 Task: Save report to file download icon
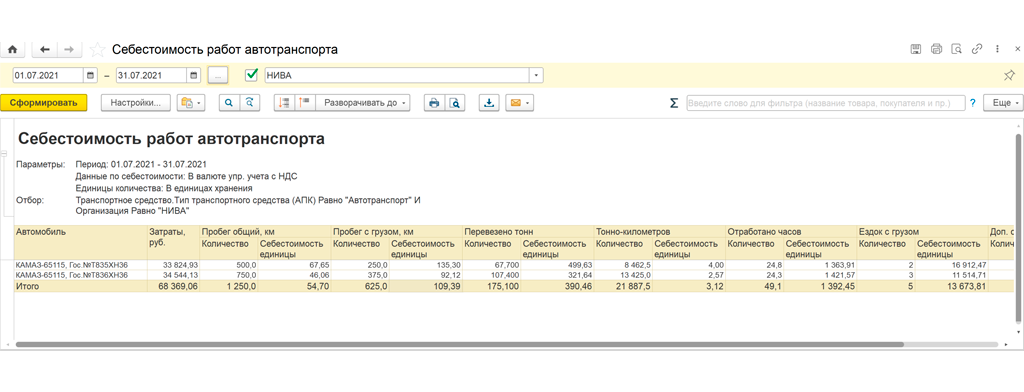pos(488,103)
